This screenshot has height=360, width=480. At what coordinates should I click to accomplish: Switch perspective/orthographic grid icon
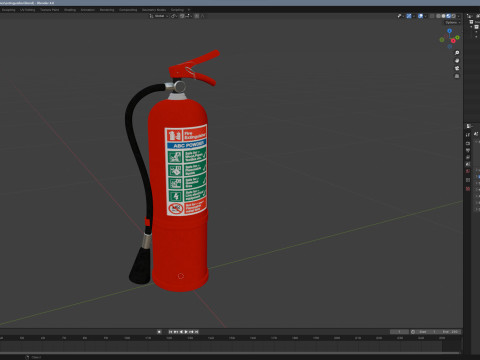tap(457, 76)
